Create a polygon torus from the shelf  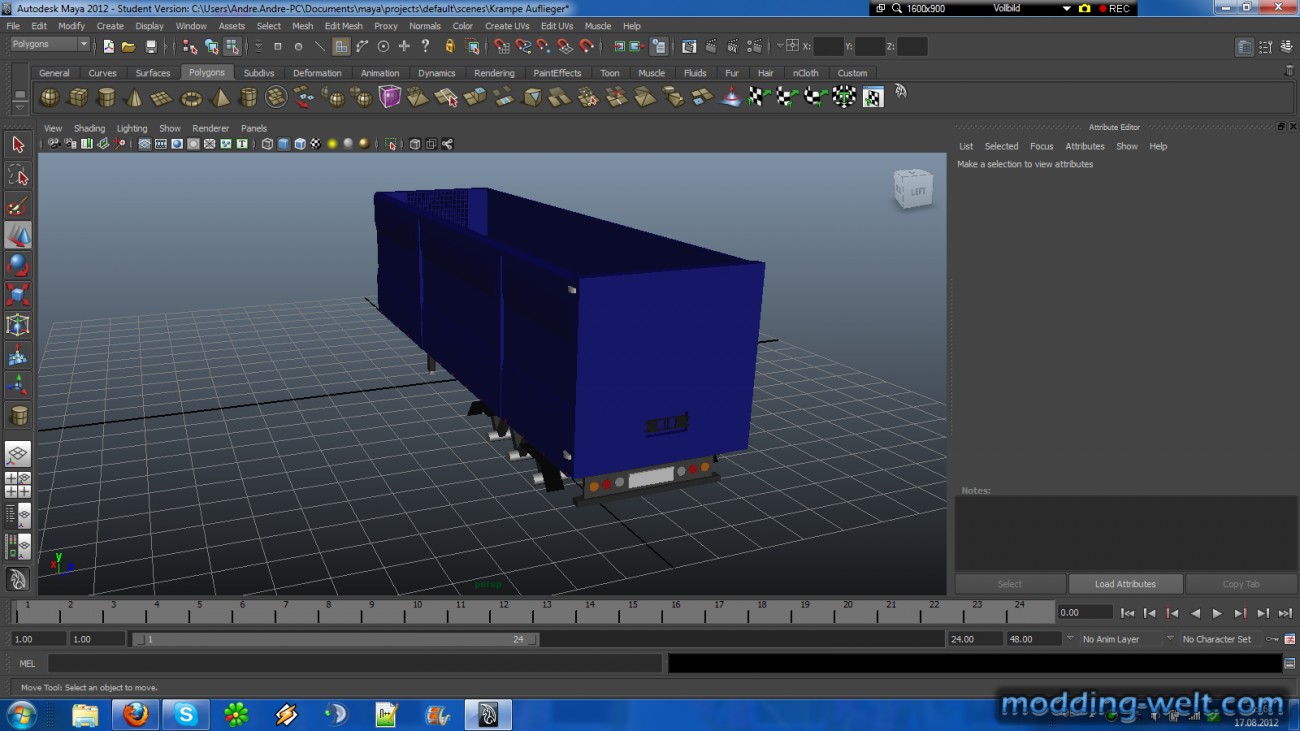(x=191, y=97)
